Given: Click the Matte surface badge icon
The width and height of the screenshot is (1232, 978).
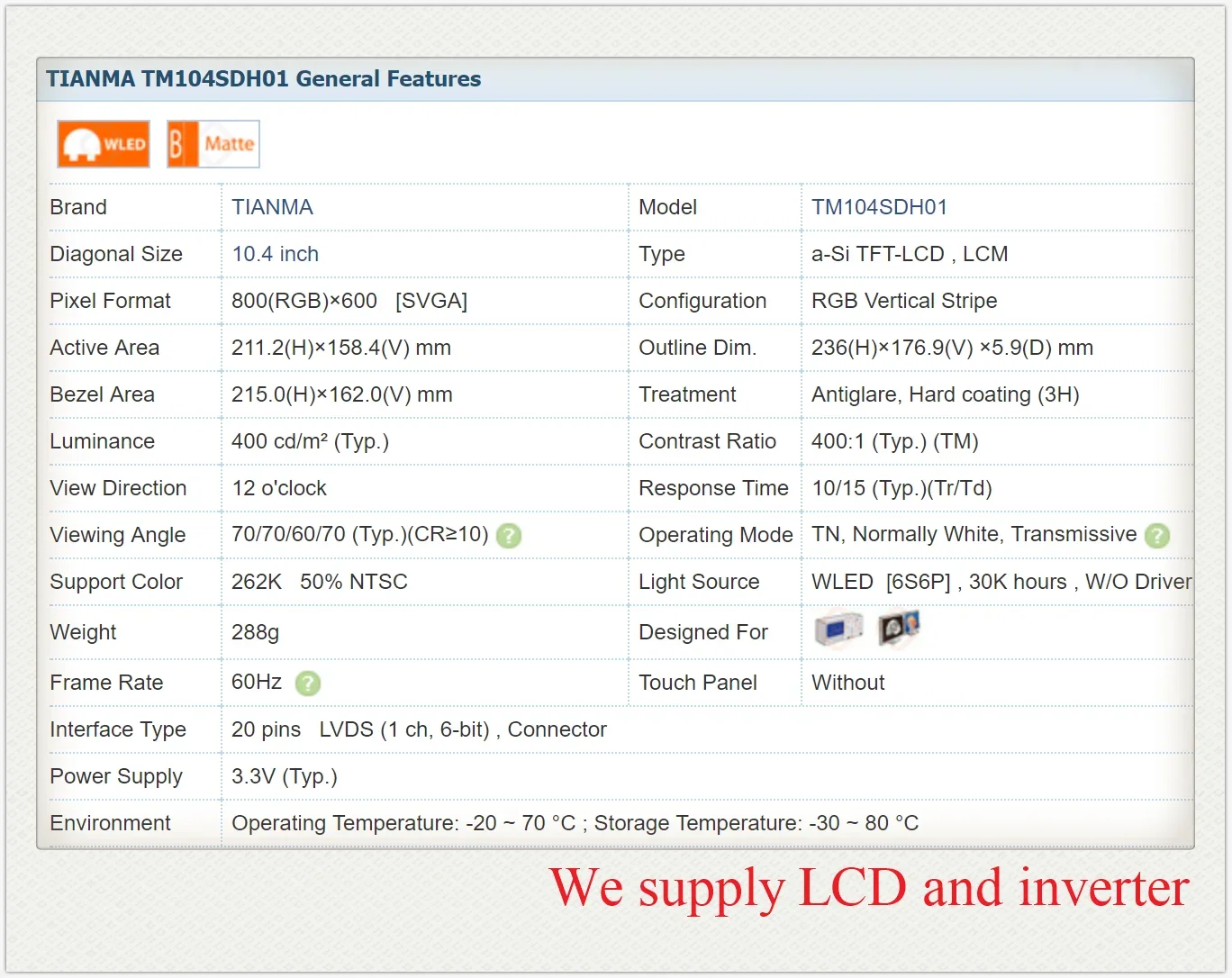Looking at the screenshot, I should point(213,143).
